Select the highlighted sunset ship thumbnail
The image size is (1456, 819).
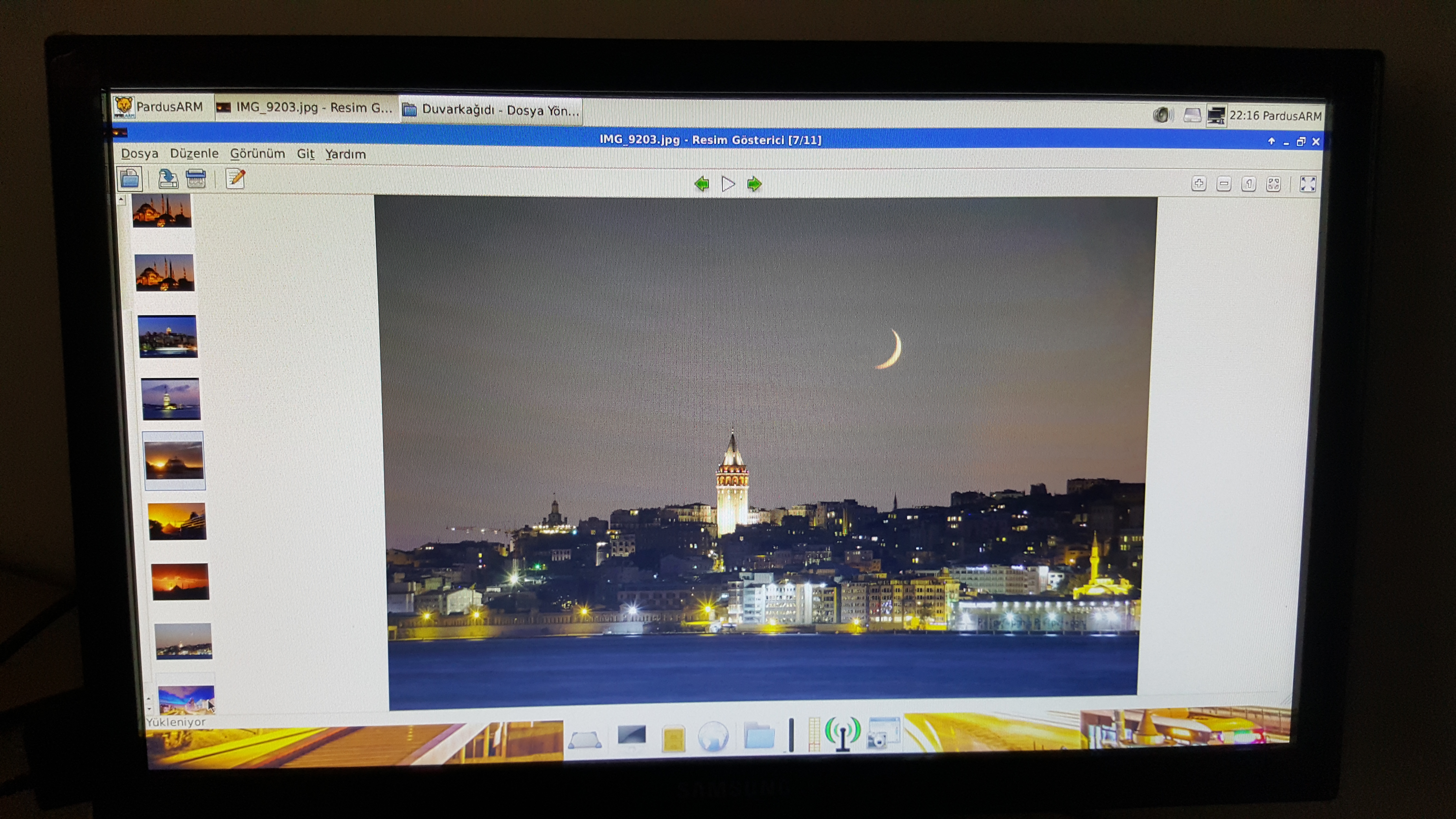(174, 460)
